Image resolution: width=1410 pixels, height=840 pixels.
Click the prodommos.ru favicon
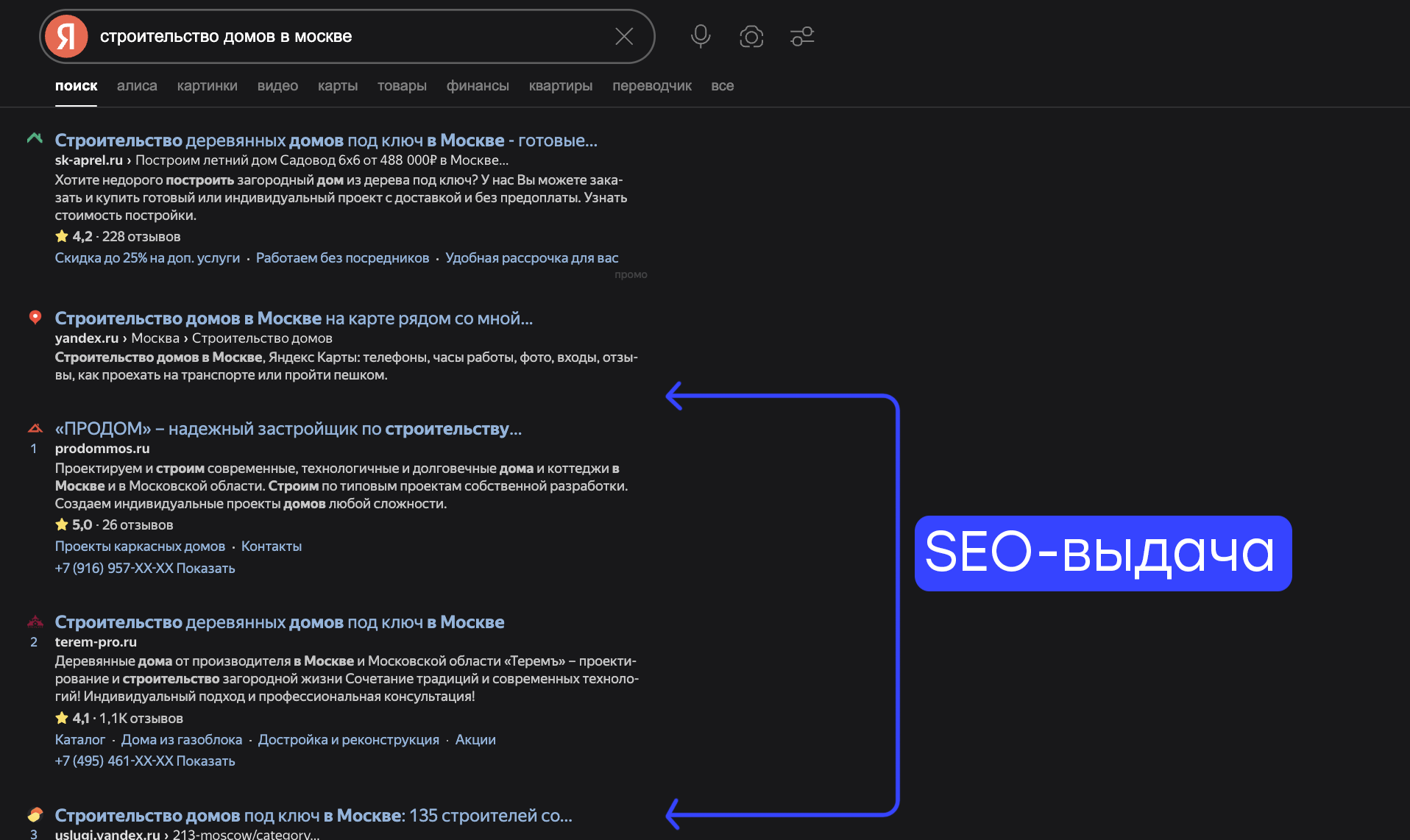[x=35, y=428]
